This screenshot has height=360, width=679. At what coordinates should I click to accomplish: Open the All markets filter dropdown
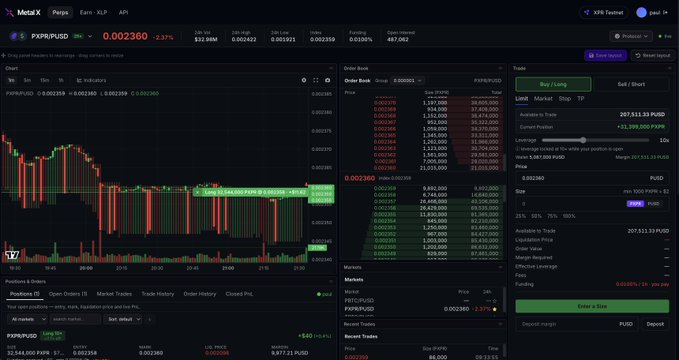pyautogui.click(x=27, y=319)
